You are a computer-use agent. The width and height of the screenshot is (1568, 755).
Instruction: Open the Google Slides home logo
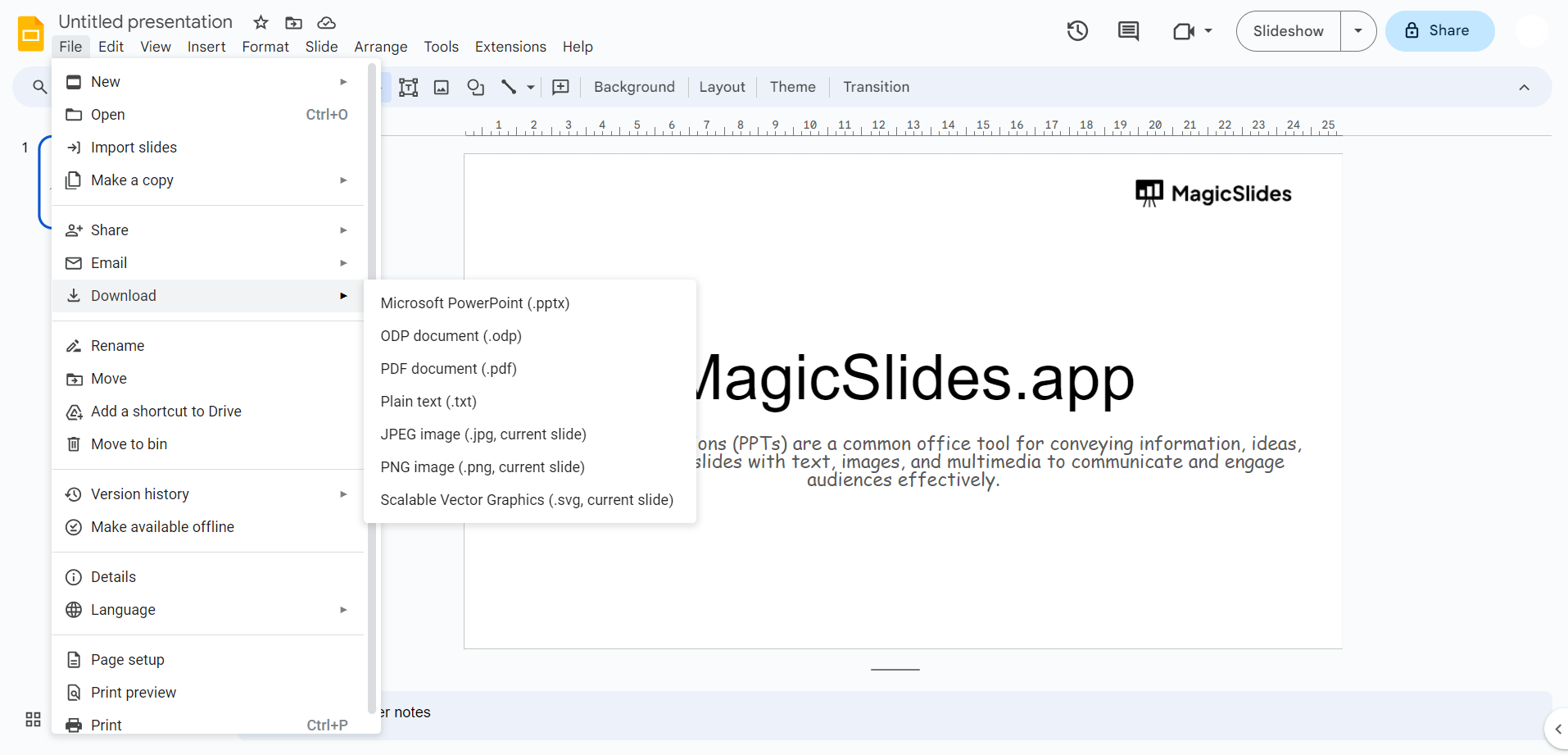click(31, 34)
